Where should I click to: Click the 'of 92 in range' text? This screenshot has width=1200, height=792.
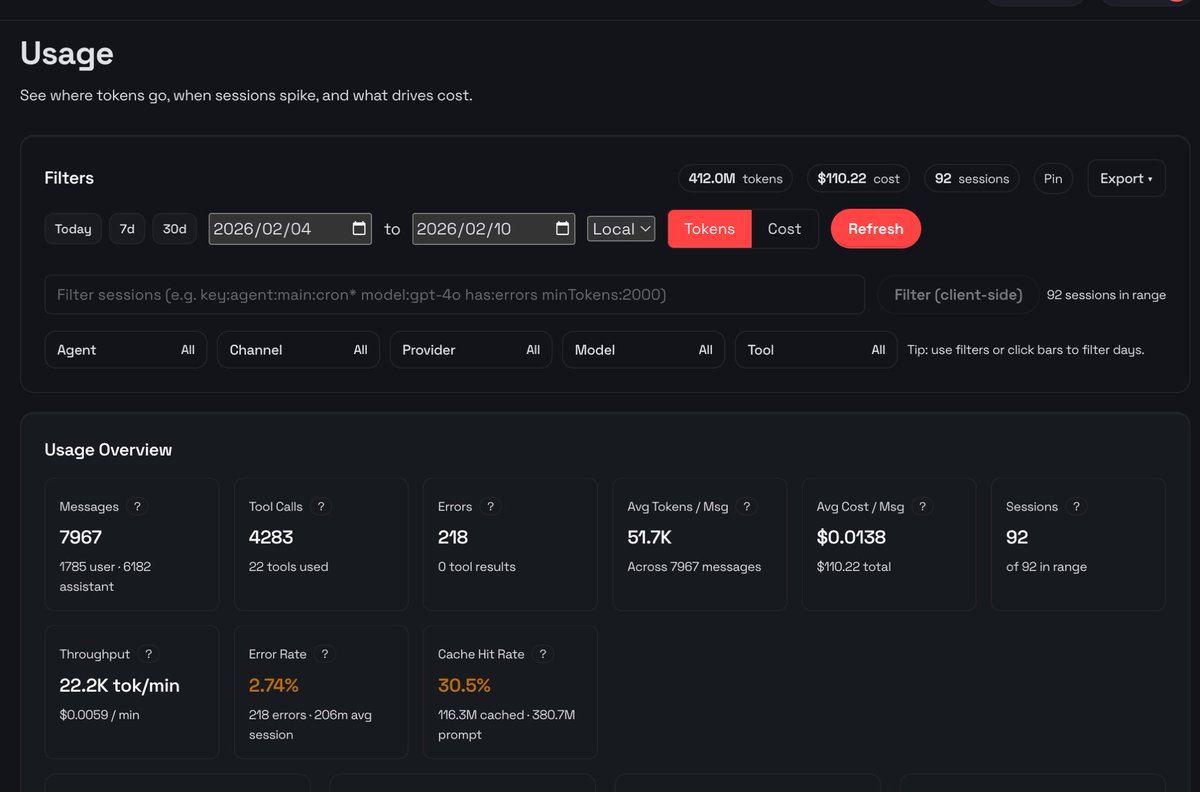click(1046, 567)
